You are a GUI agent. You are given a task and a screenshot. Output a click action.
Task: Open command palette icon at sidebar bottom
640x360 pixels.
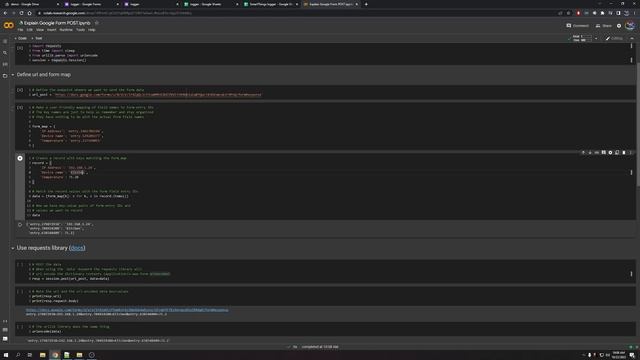[5, 330]
